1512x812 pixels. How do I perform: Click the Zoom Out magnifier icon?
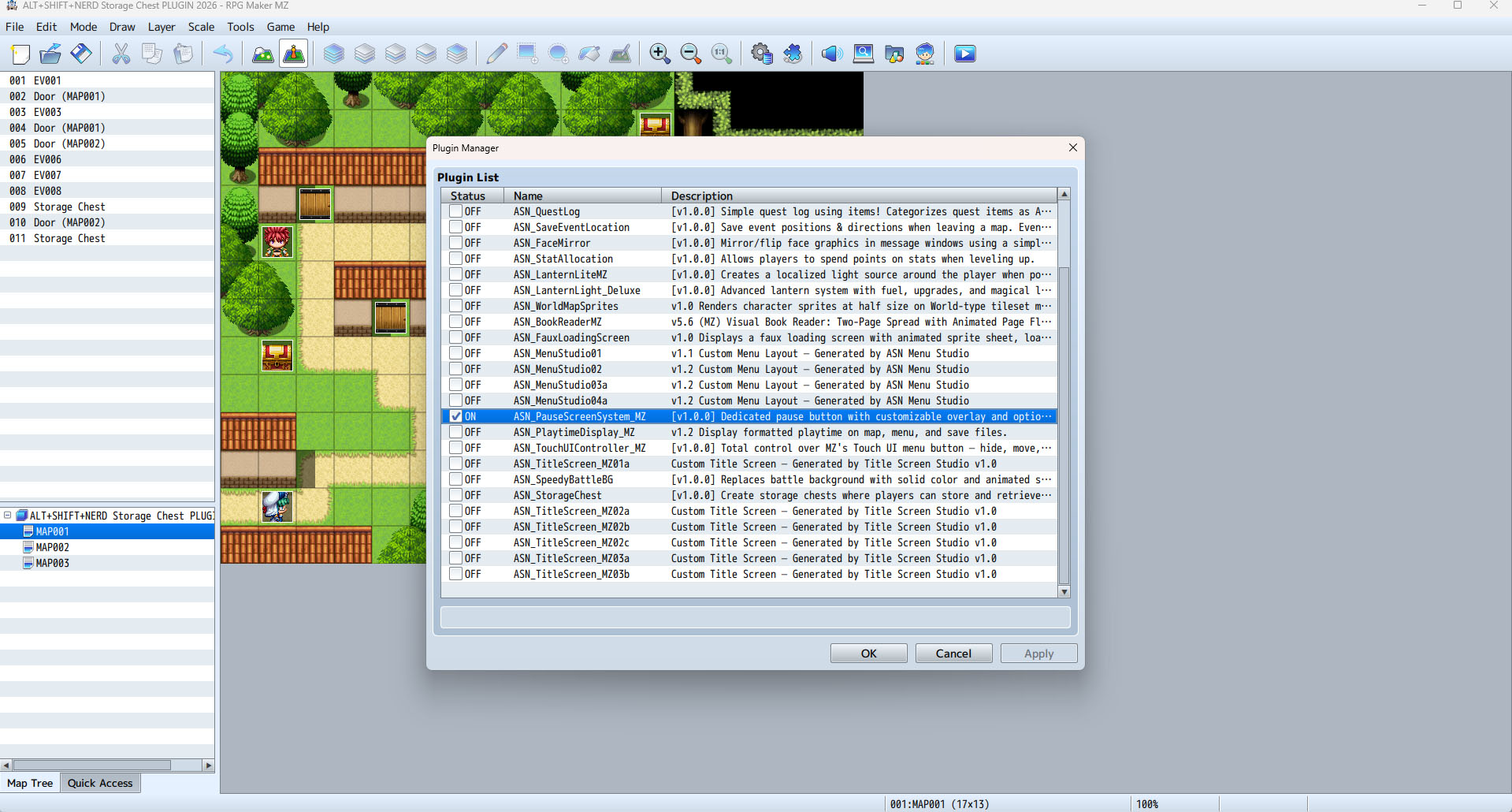point(691,54)
